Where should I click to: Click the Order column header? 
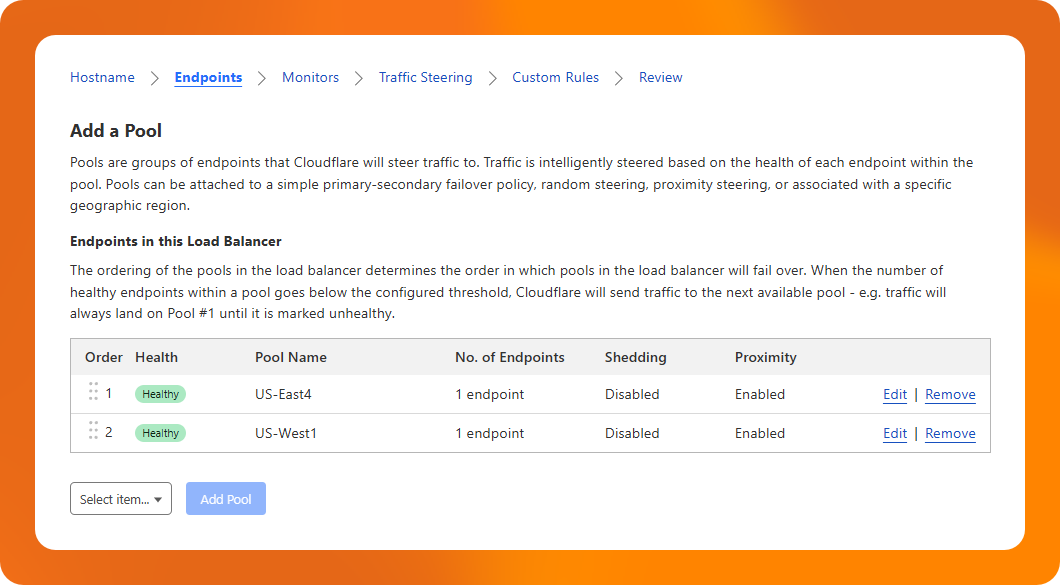point(103,357)
